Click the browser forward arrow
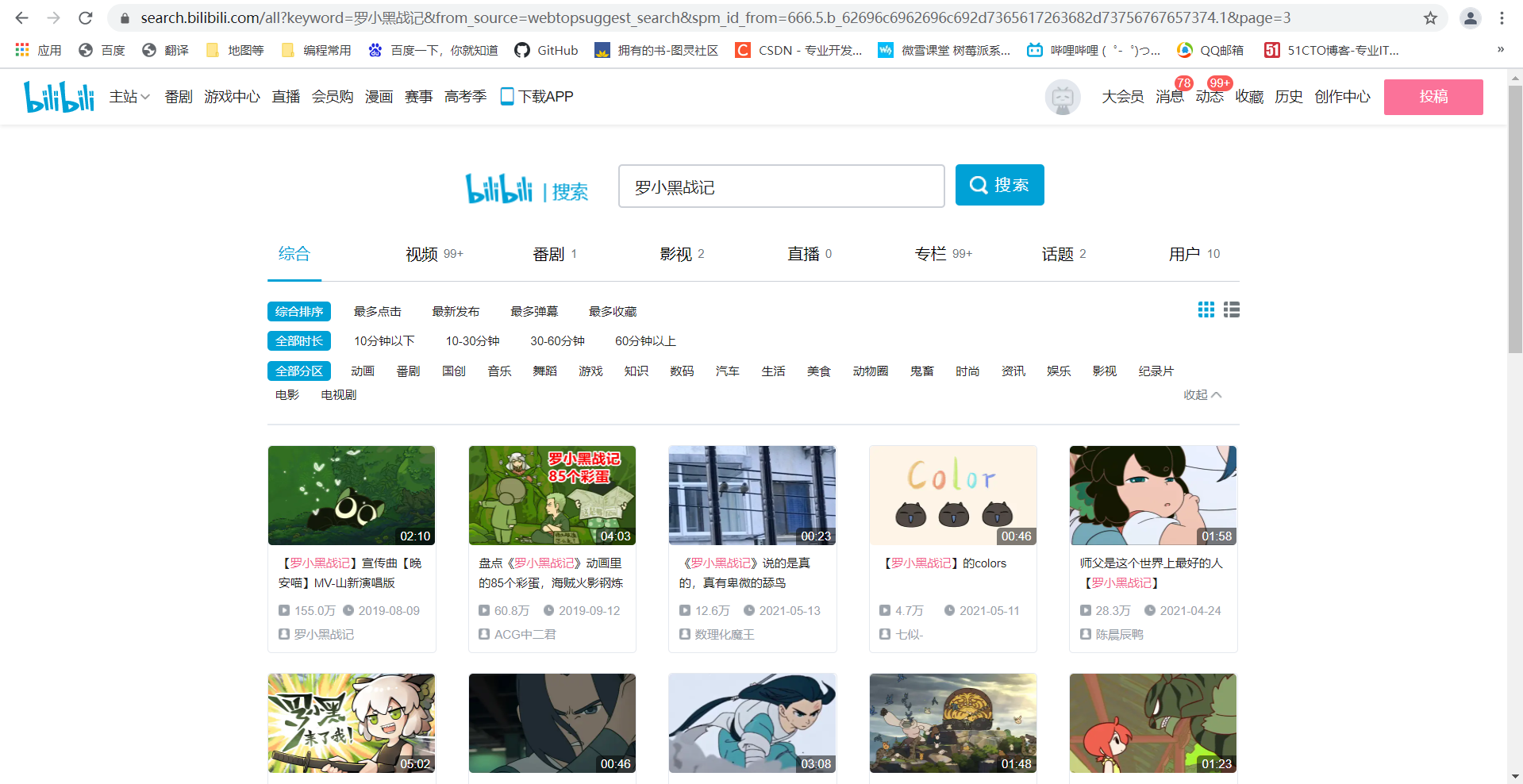The width and height of the screenshot is (1523, 784). (53, 17)
